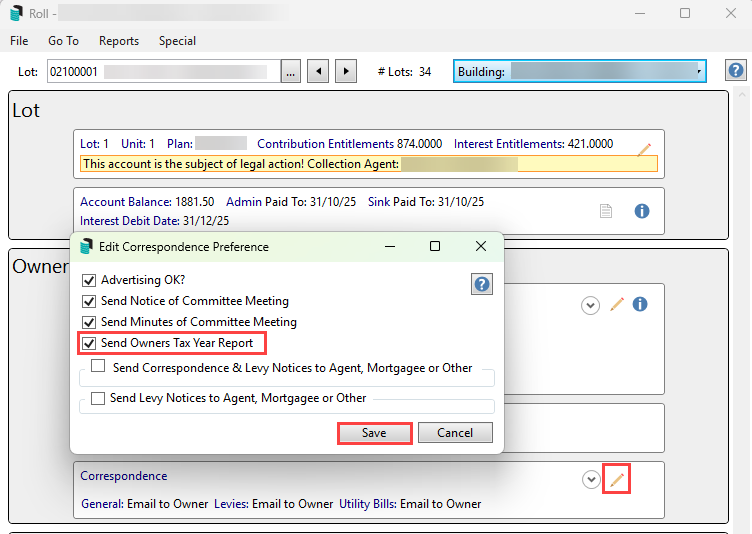The height and width of the screenshot is (534, 752).
Task: Expand Correspondence section chevron
Action: 591,479
